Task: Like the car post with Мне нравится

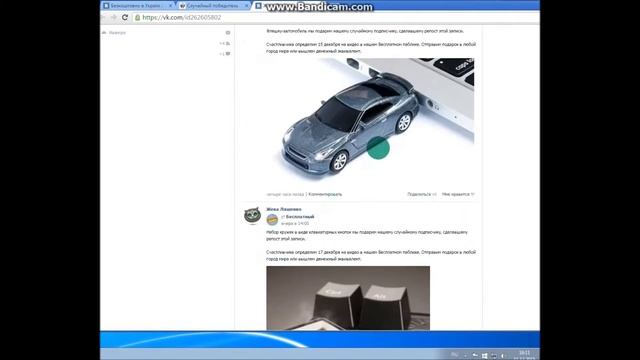Action: (458, 194)
